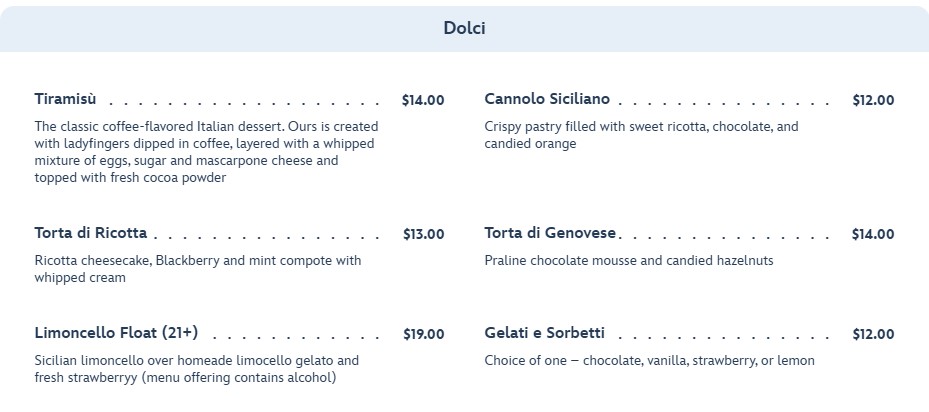Screen dimensions: 929x412
Task: Select the ricotta cheesecake blackberry description
Action: (x=198, y=269)
